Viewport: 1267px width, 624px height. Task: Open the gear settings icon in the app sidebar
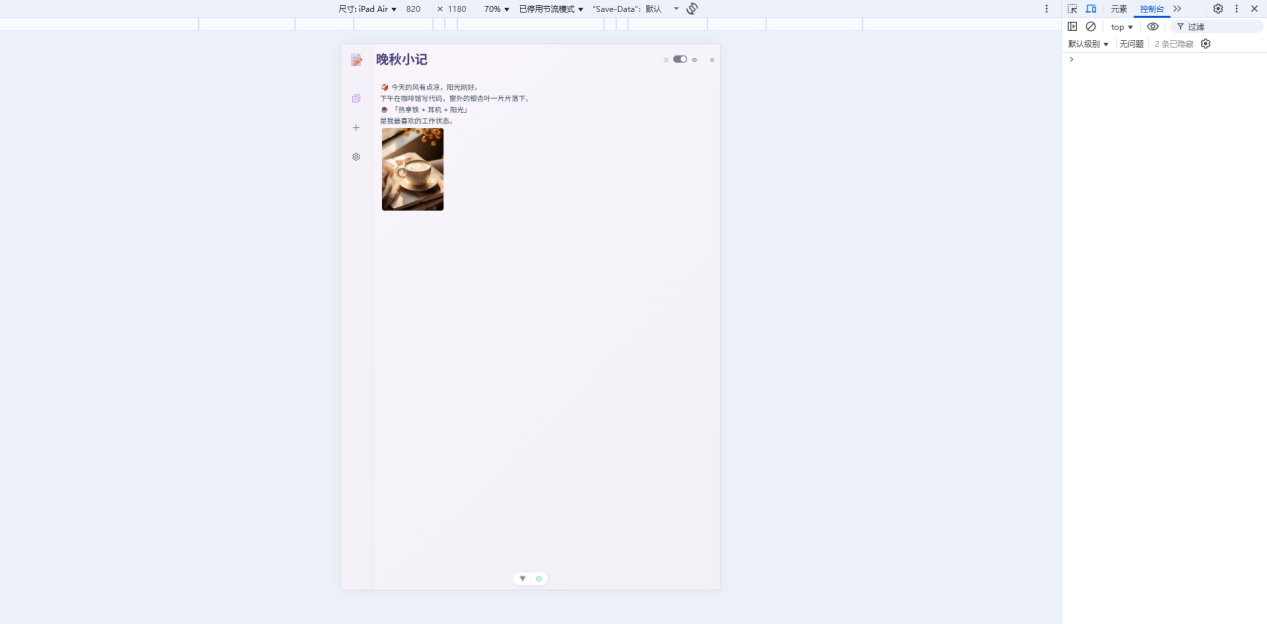[x=356, y=156]
